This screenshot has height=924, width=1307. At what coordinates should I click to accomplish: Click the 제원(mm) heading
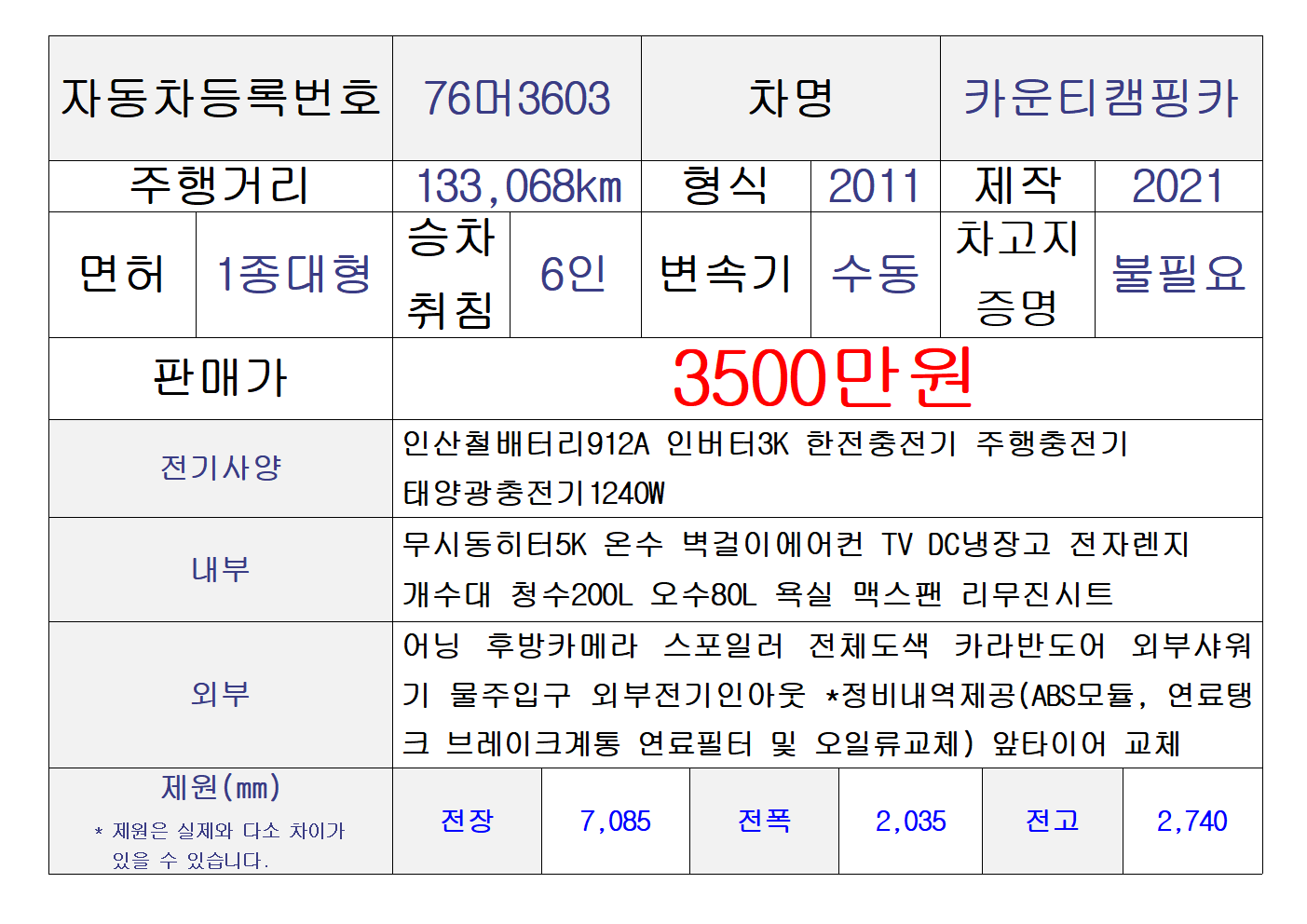pyautogui.click(x=221, y=788)
